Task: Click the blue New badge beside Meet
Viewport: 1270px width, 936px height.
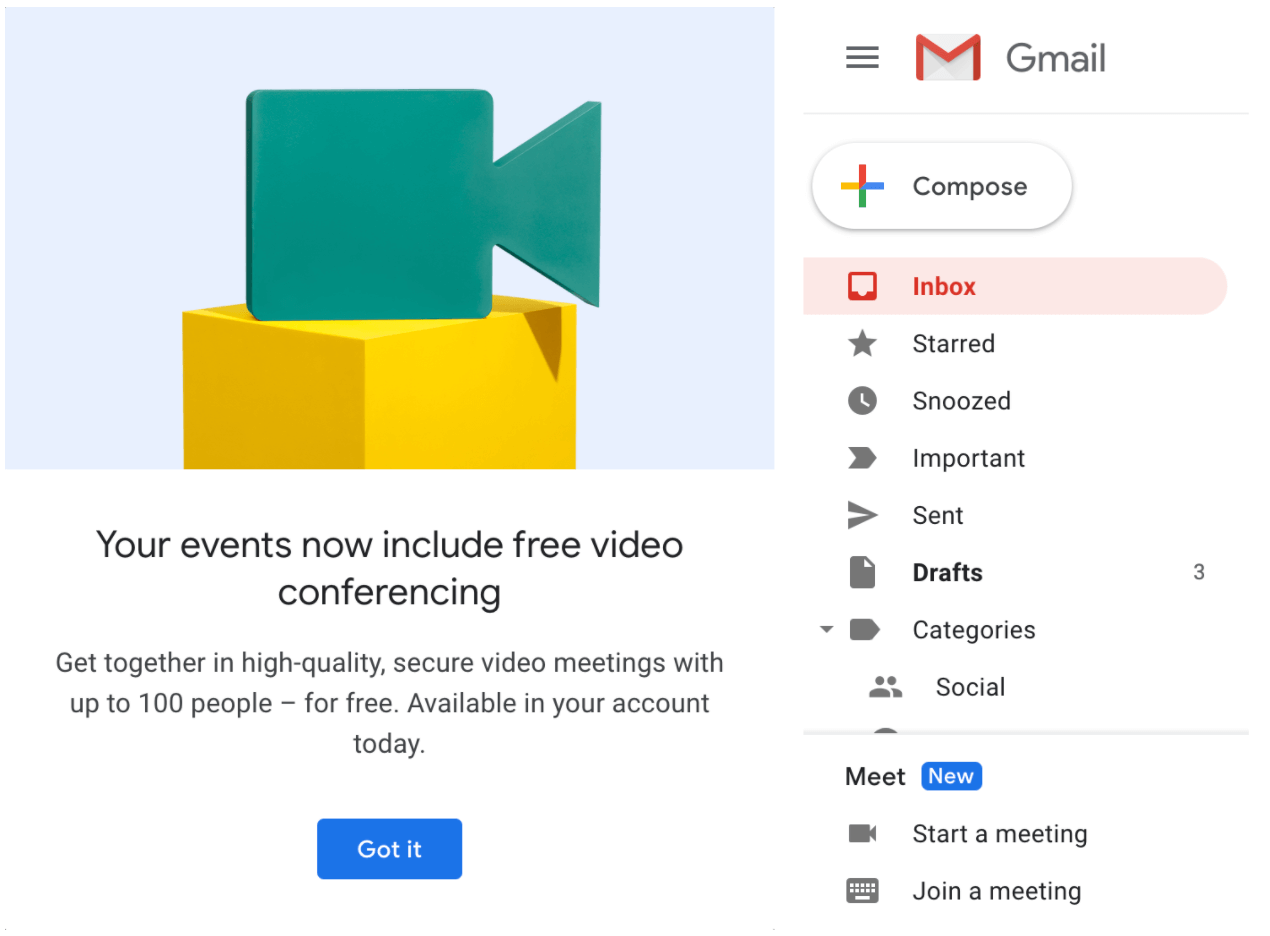Action: click(951, 777)
